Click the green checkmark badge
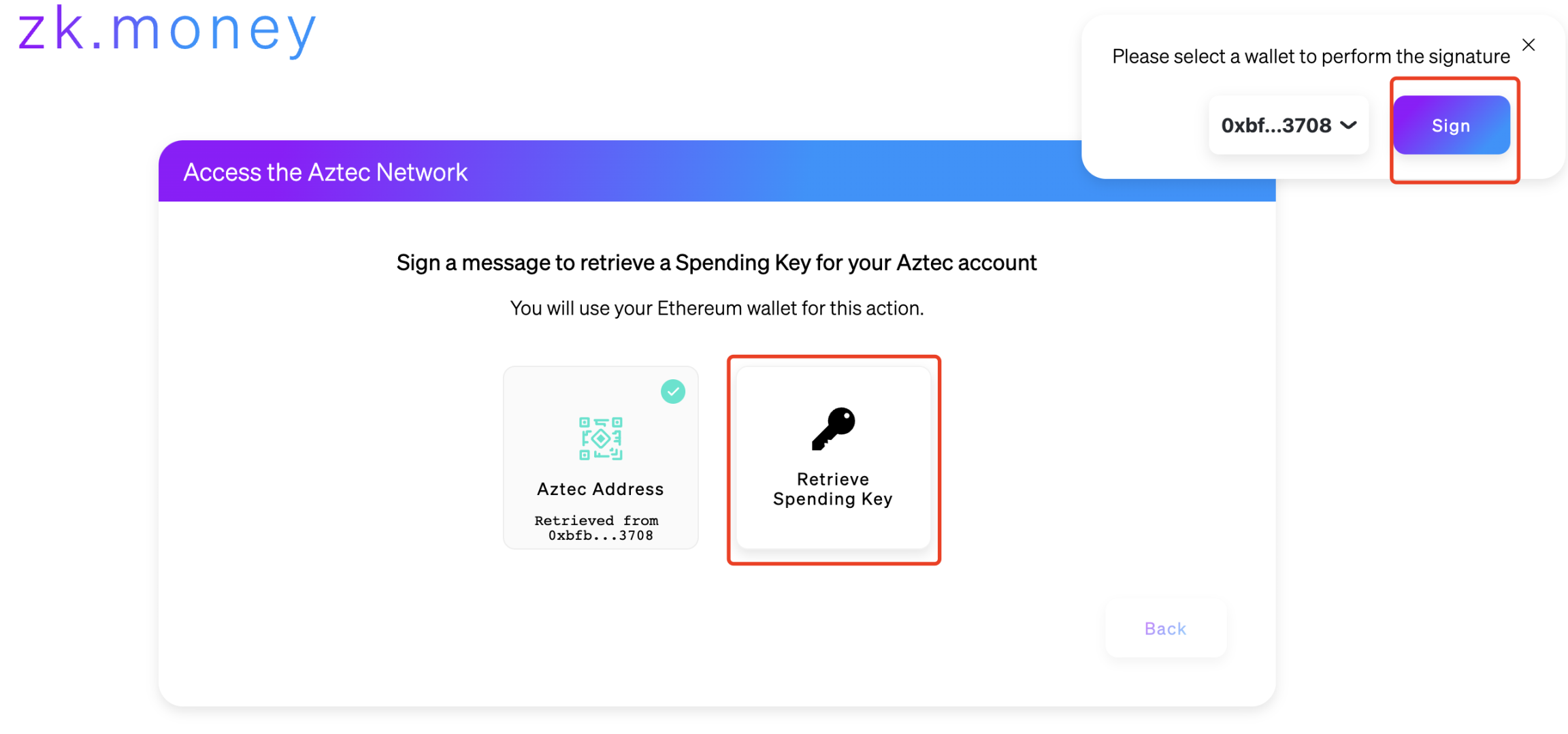 tap(673, 392)
